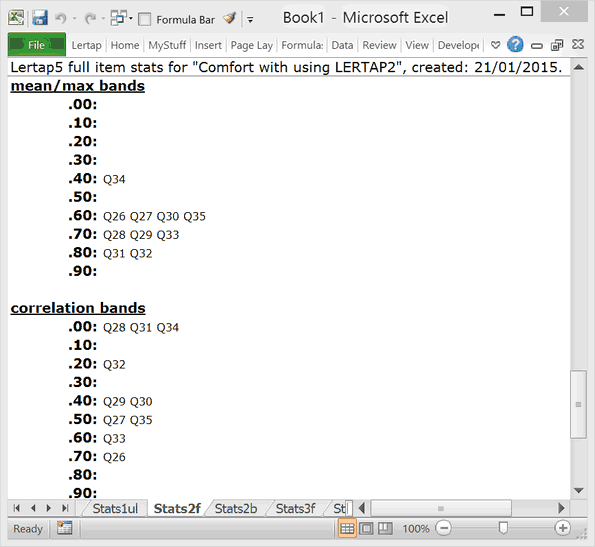Maximize the Excel window
Screen dimensions: 595x547
pos(527,12)
